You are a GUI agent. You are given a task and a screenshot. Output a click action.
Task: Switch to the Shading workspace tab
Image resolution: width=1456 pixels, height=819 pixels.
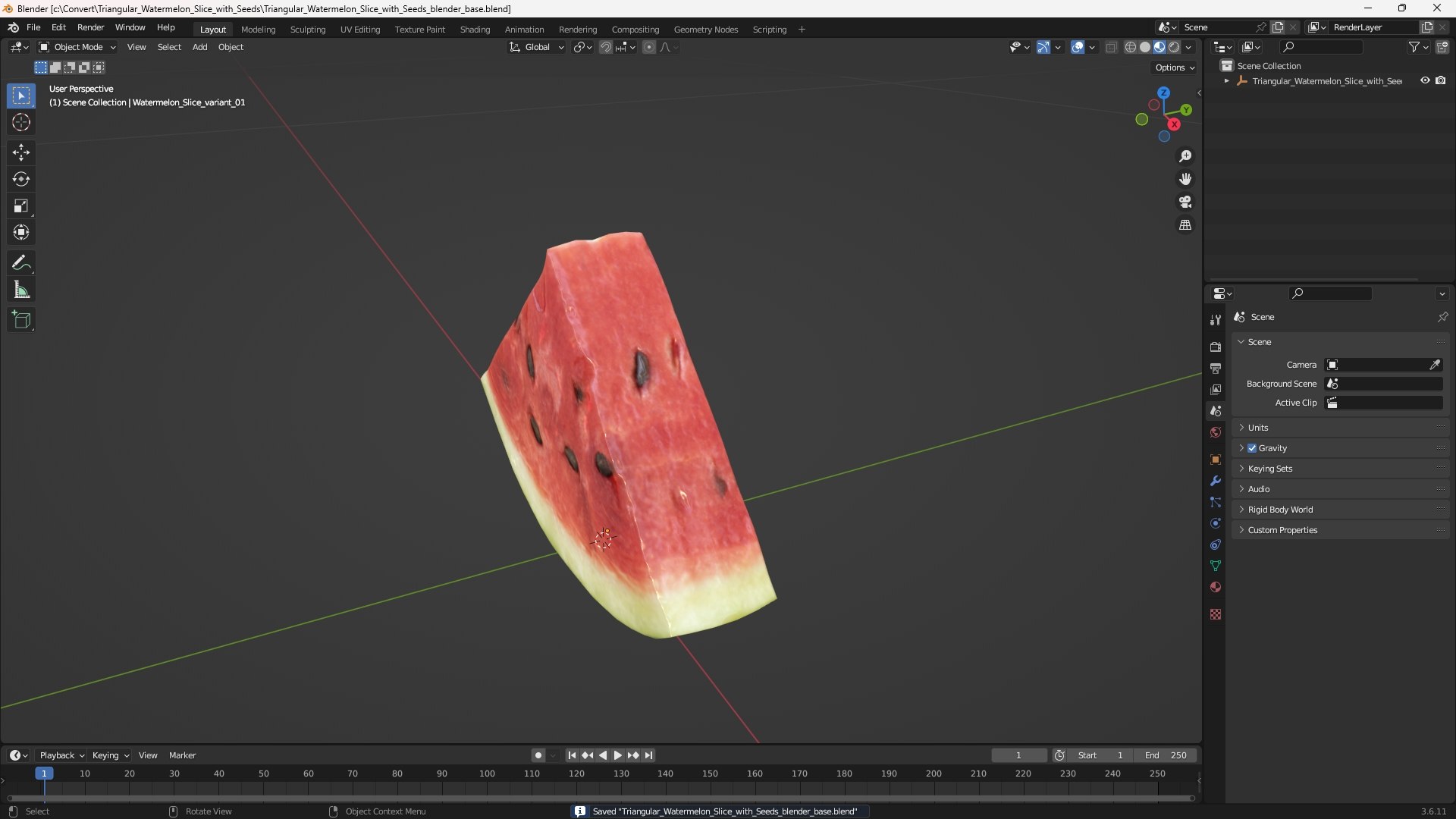pyautogui.click(x=475, y=30)
